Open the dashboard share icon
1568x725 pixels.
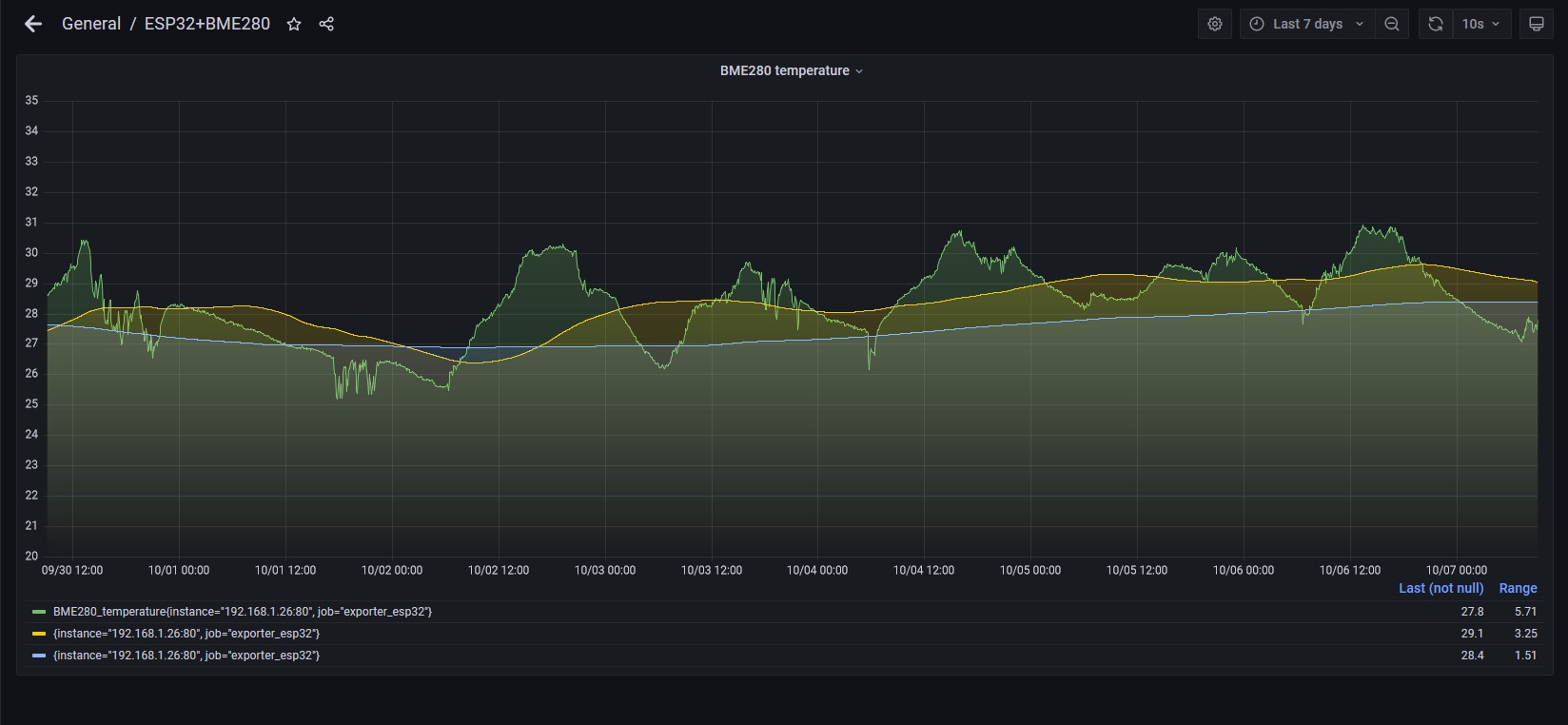pyautogui.click(x=326, y=24)
